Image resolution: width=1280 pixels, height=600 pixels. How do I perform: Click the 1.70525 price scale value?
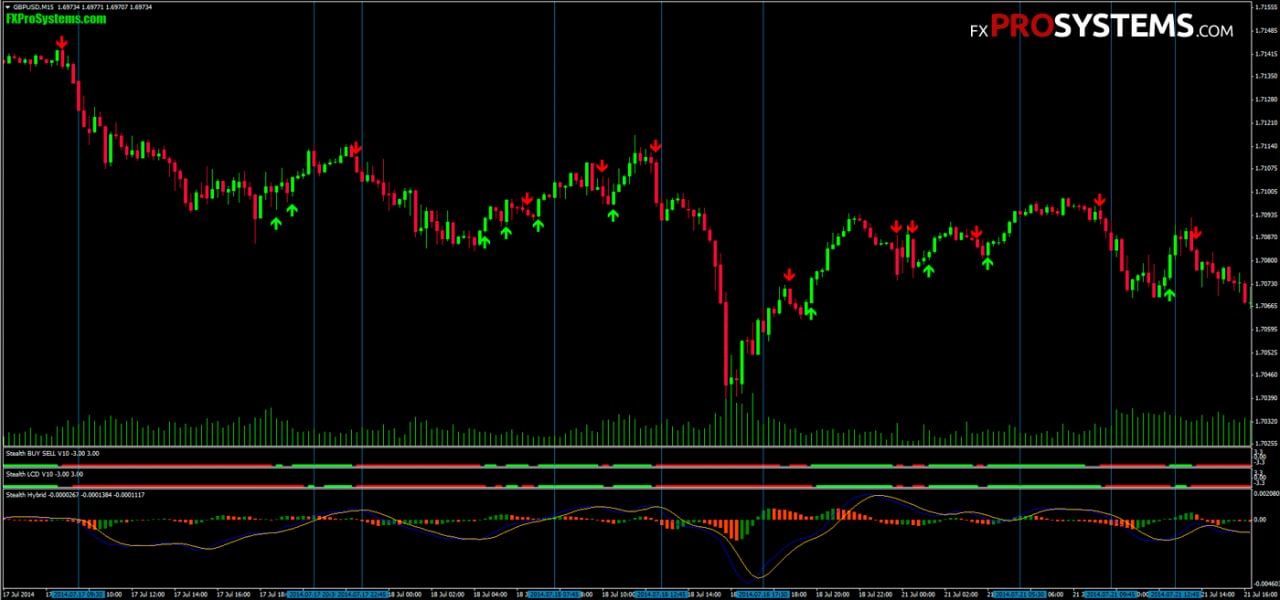point(1265,352)
